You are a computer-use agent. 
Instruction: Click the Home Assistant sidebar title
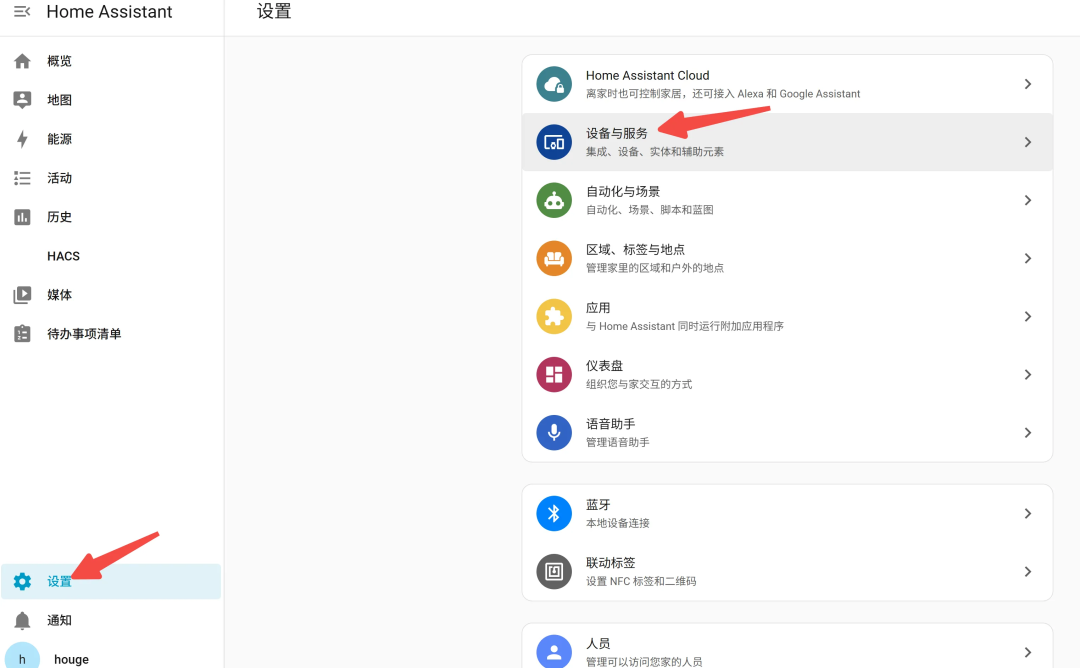pyautogui.click(x=109, y=12)
